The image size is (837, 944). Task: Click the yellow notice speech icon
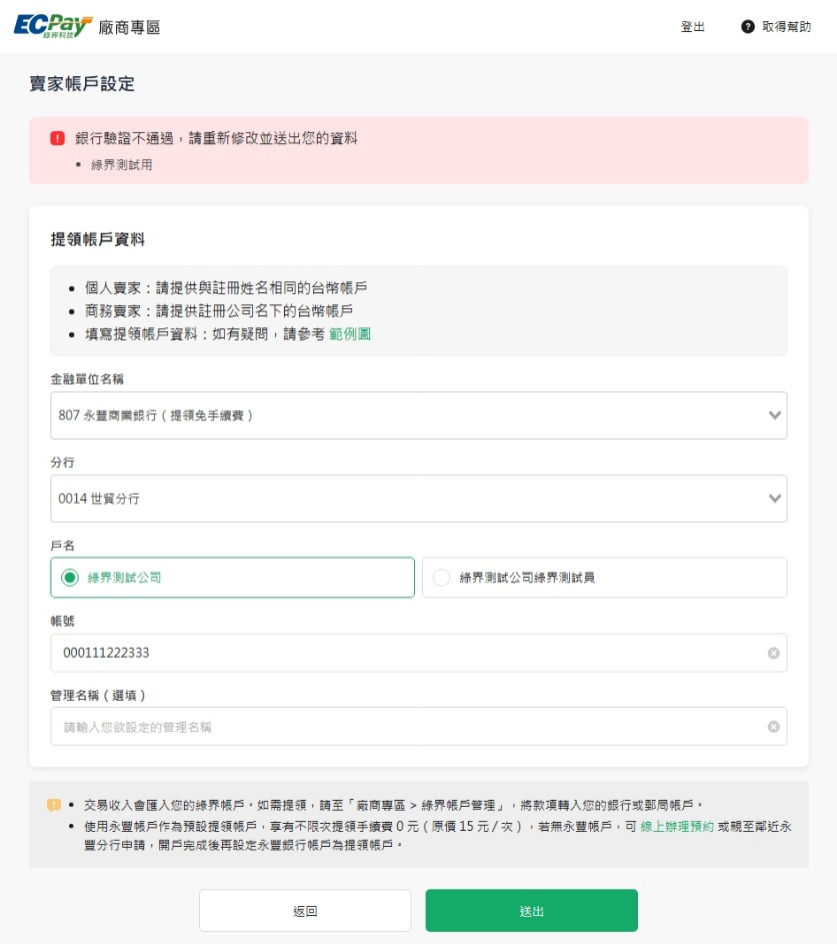pos(54,805)
